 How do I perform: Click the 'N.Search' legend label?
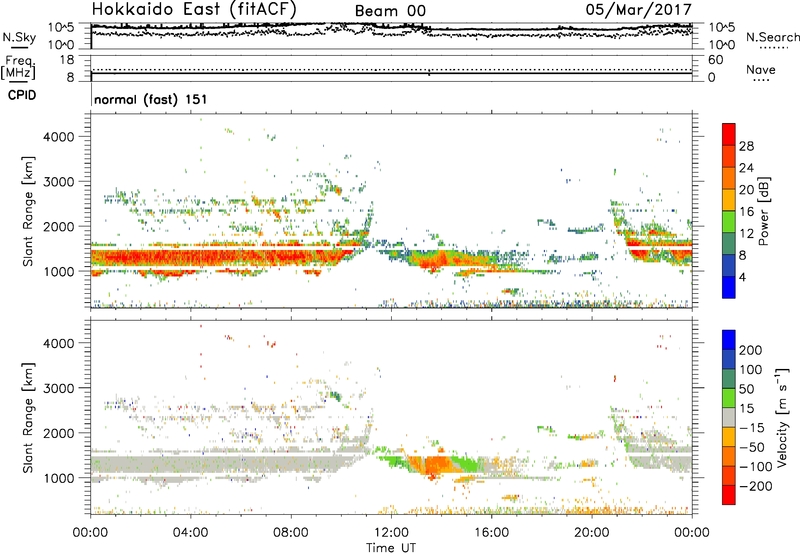772,37
